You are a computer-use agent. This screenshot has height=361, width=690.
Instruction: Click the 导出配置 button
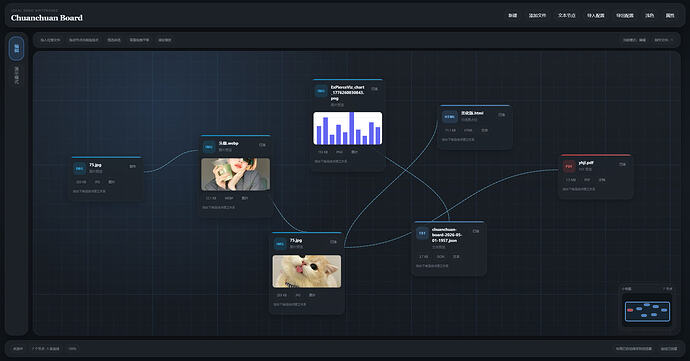(625, 15)
